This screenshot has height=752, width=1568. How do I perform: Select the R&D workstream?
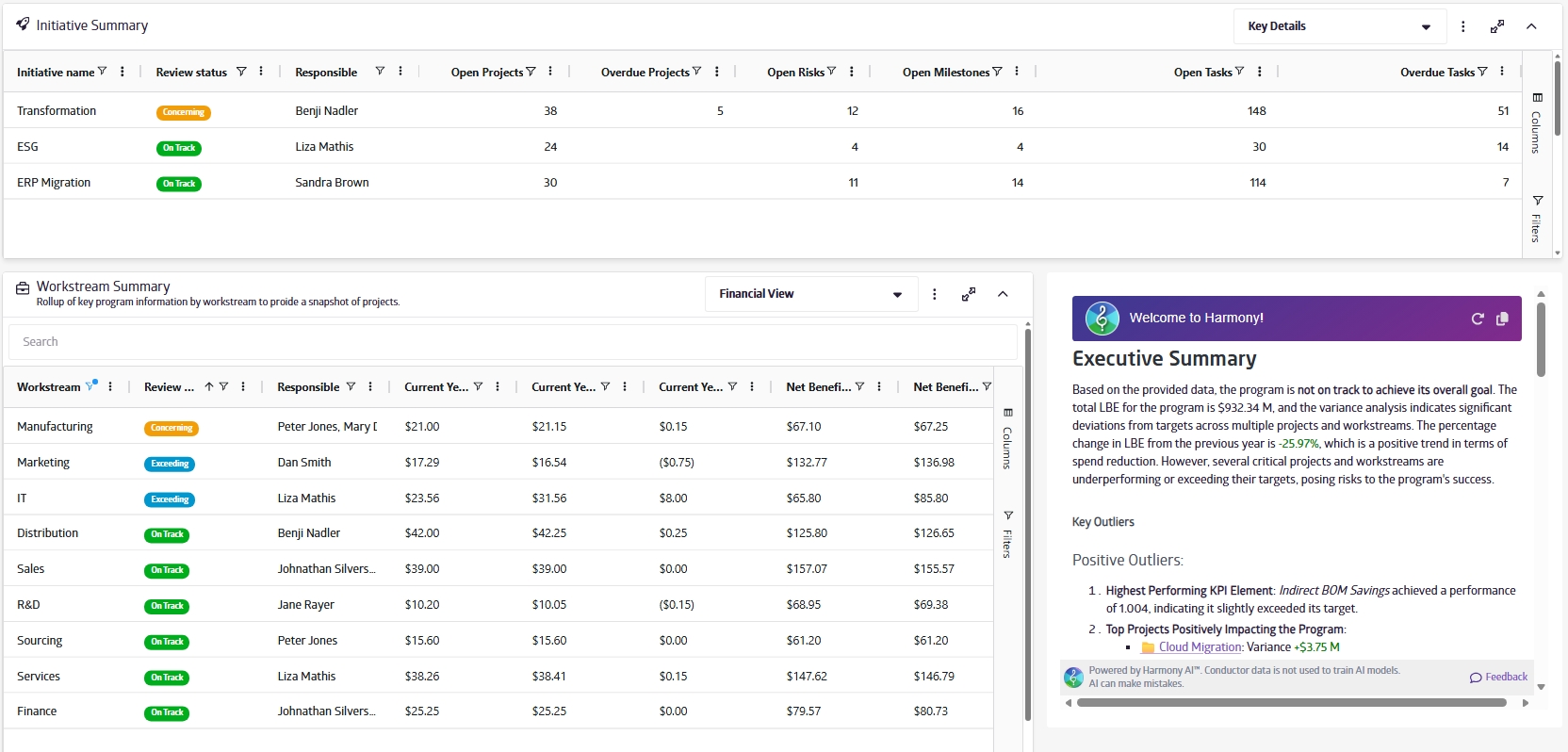pyautogui.click(x=498, y=604)
